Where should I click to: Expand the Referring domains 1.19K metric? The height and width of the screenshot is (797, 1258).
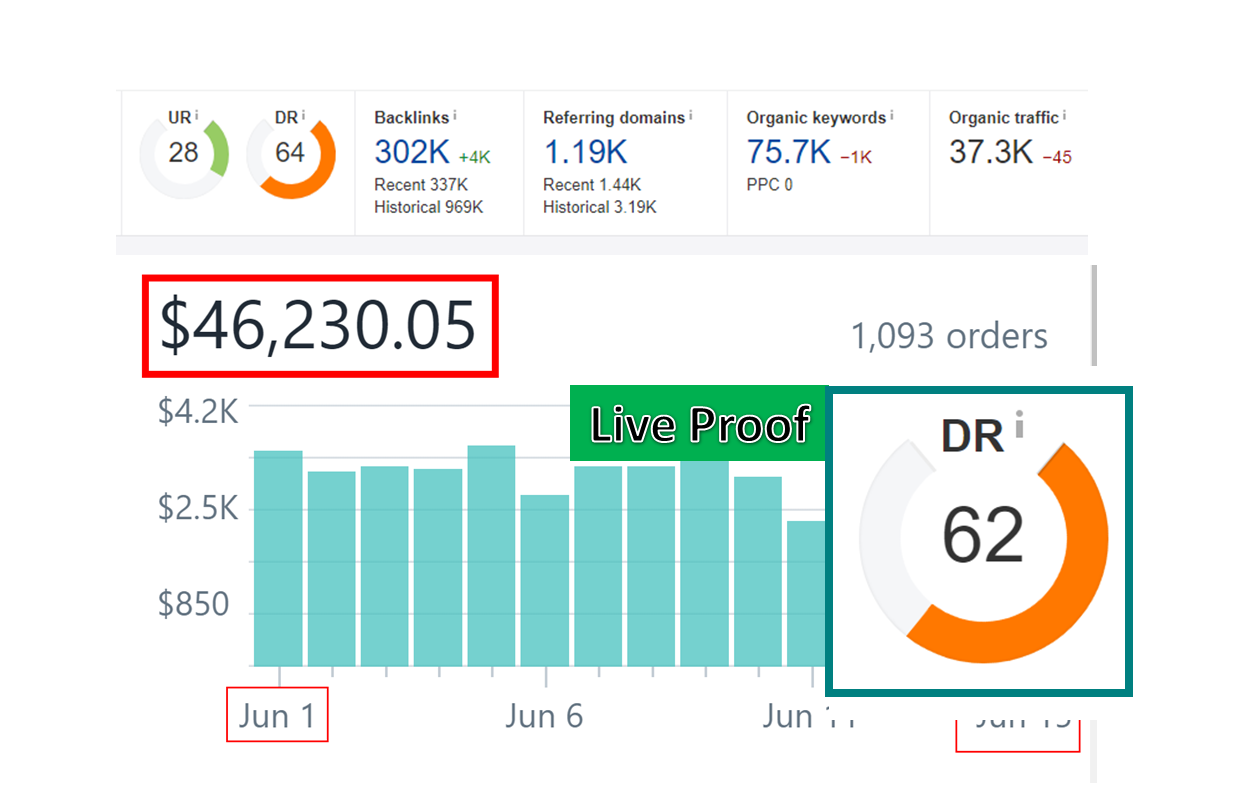click(584, 153)
